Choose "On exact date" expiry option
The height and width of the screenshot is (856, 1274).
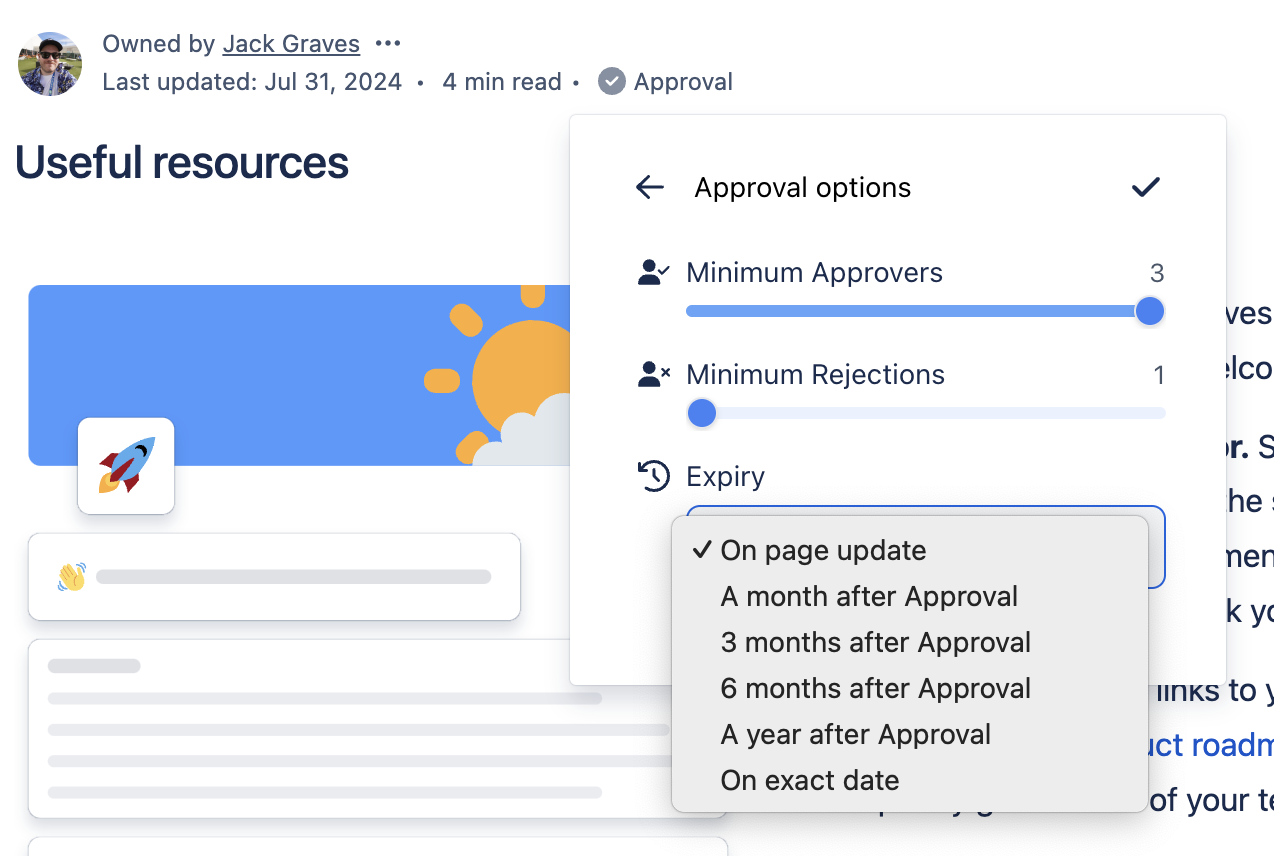pos(810,780)
